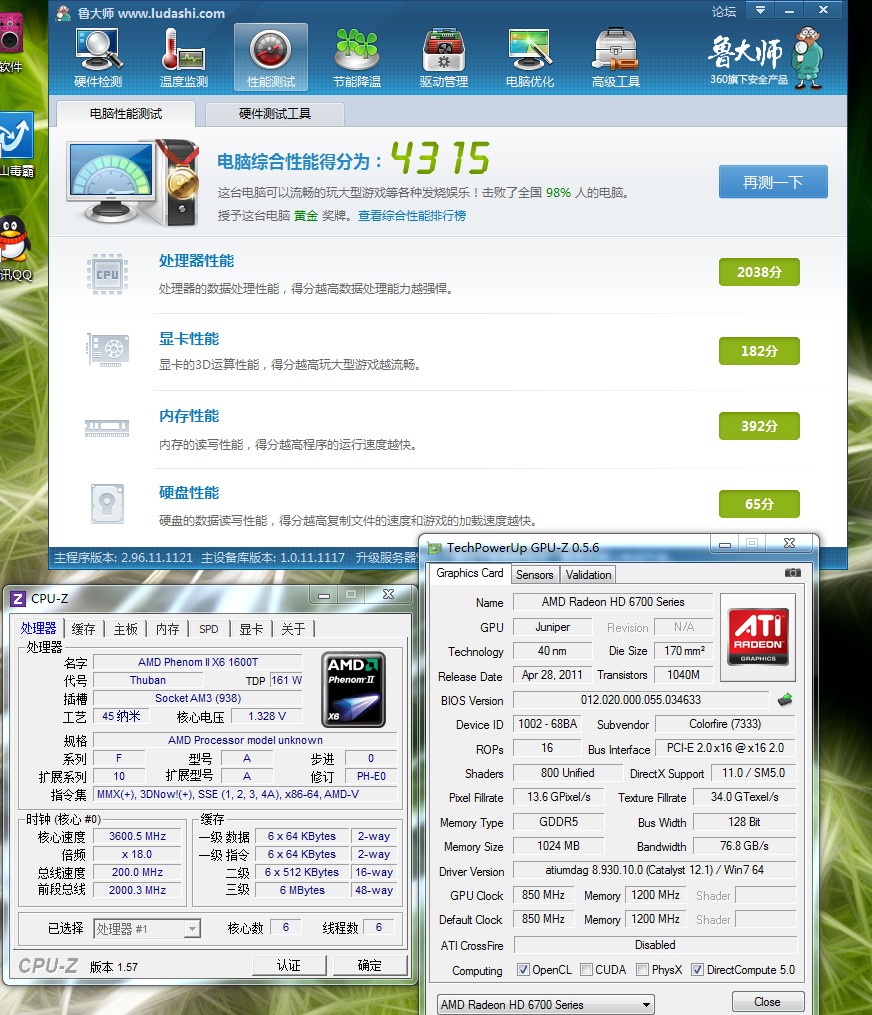The image size is (872, 1015).
Task: Open the 显卡性能 heading link
Action: (x=189, y=339)
